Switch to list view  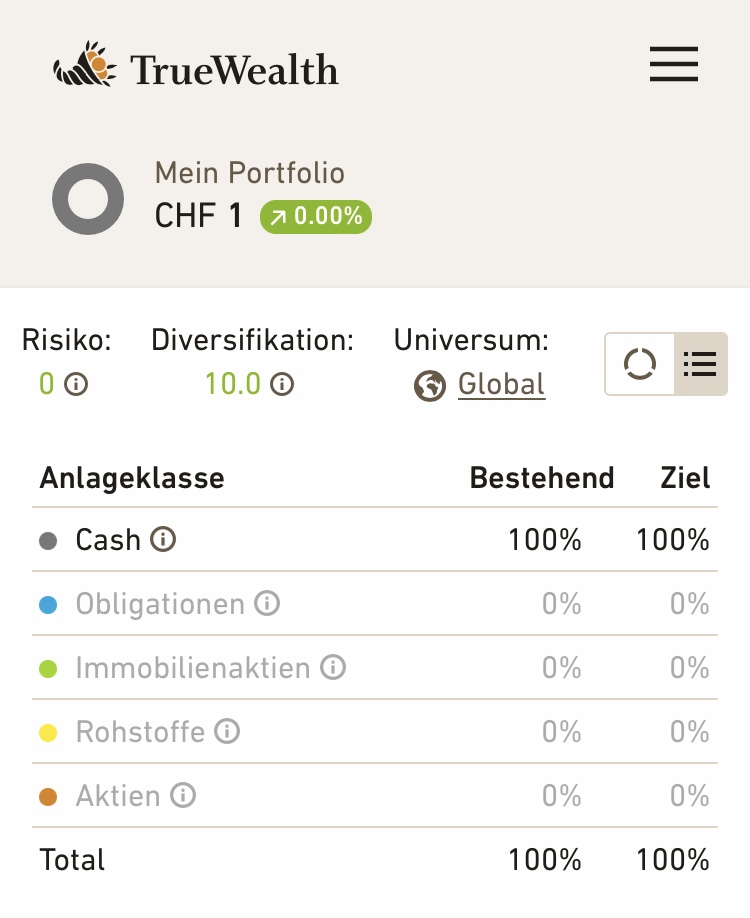pos(700,364)
